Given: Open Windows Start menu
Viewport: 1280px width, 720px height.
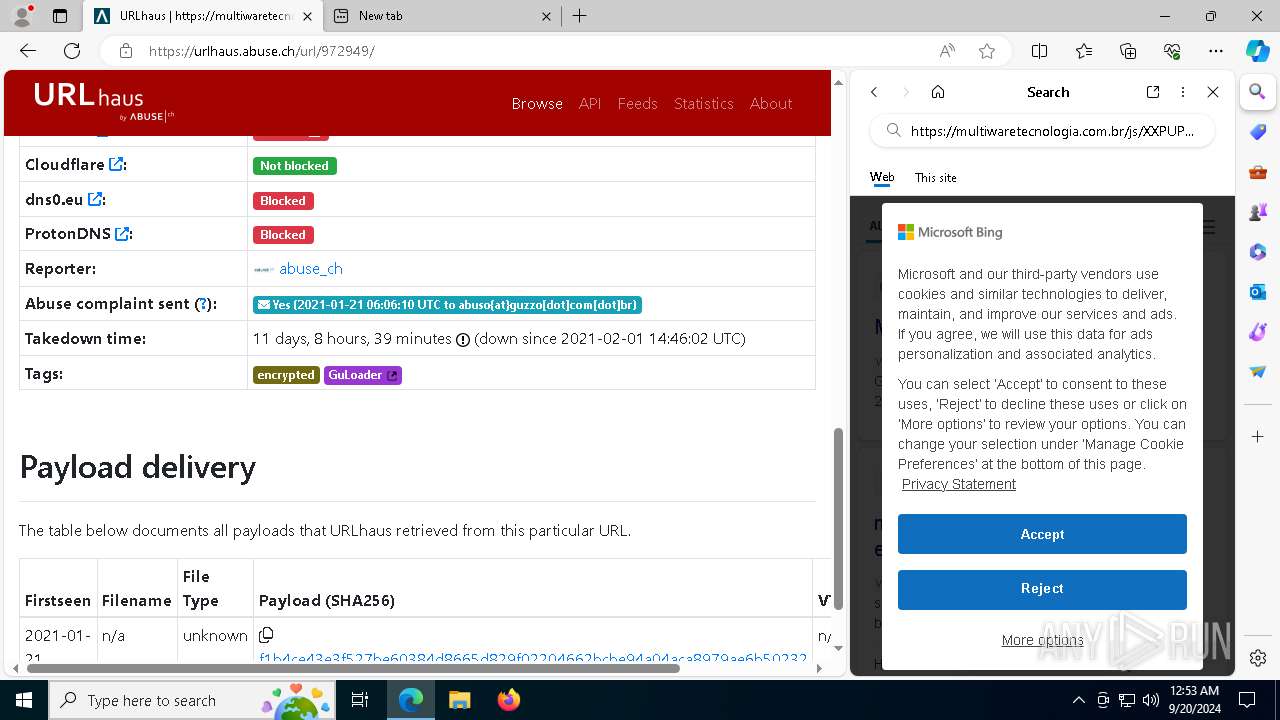Looking at the screenshot, I should click(x=24, y=700).
